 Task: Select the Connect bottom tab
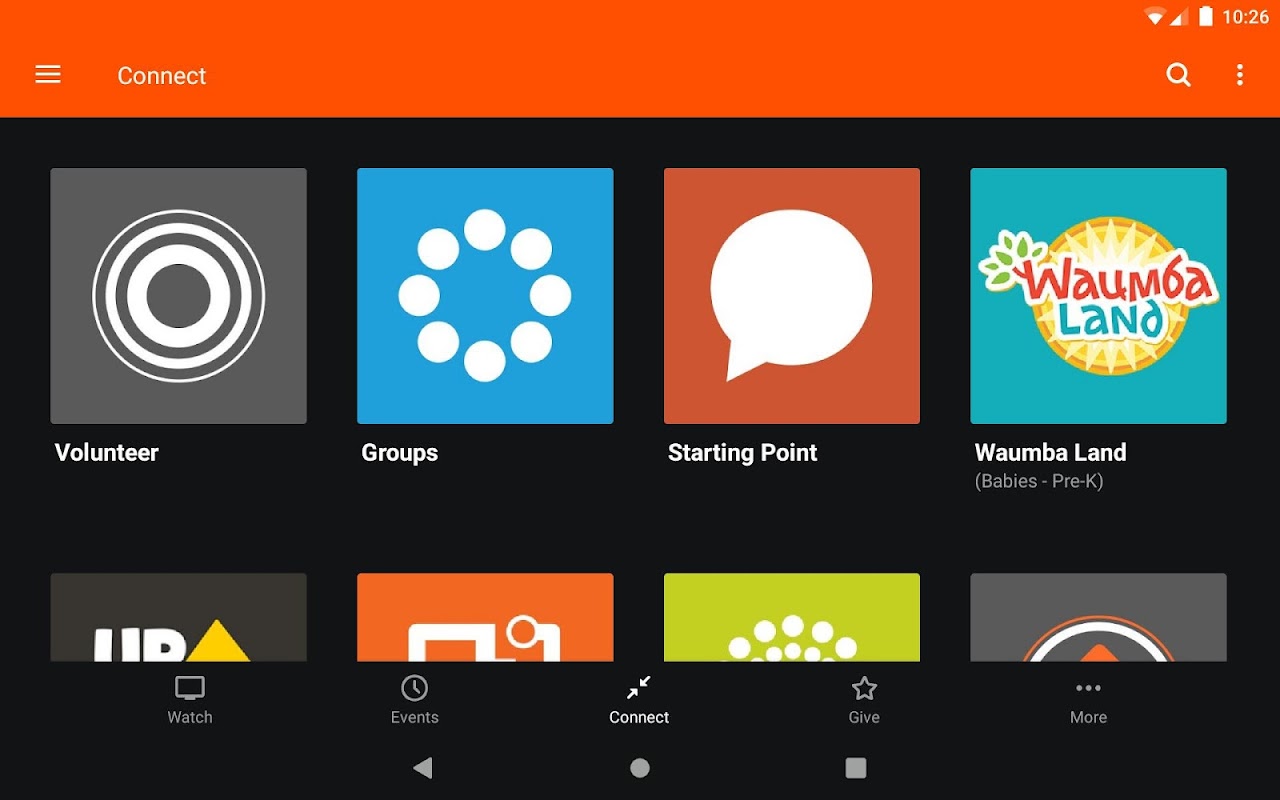click(639, 700)
